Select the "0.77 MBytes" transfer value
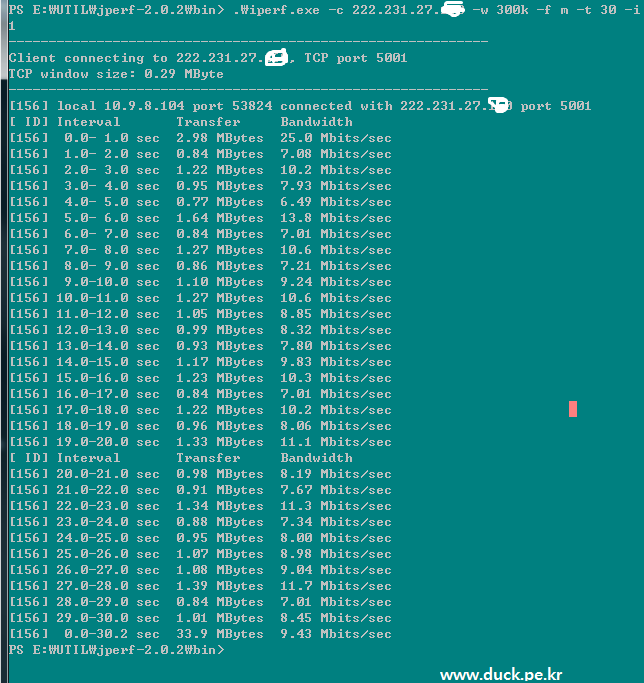644x683 pixels. pyautogui.click(x=220, y=202)
